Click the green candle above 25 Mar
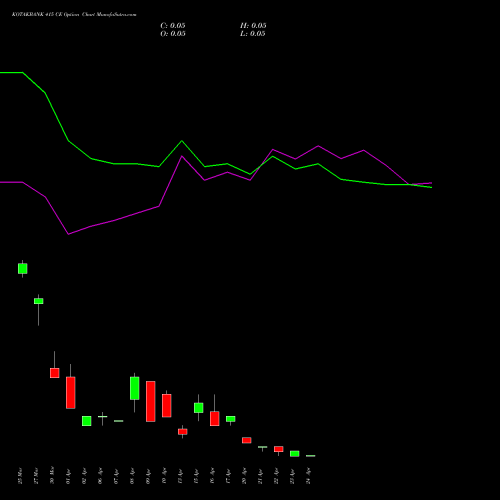 point(23,269)
